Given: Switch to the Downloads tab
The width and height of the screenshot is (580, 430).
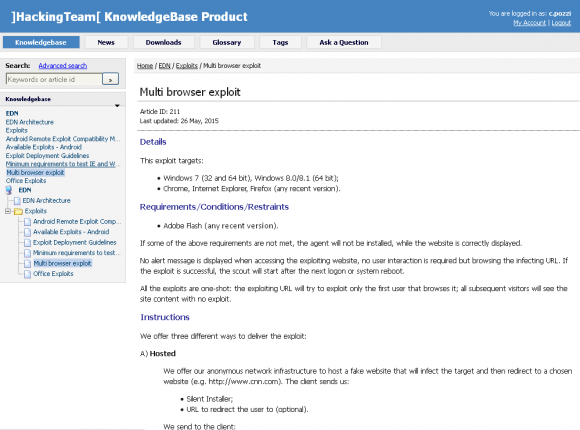Looking at the screenshot, I should 163,42.
